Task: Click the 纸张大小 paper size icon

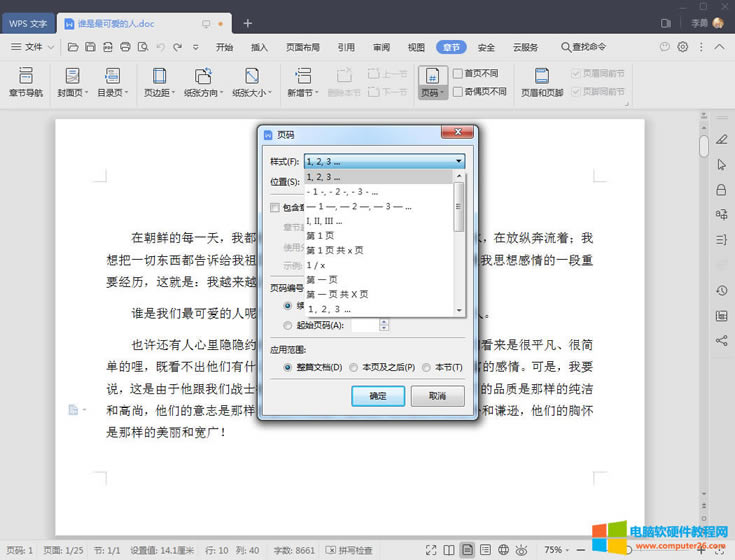Action: 251,76
